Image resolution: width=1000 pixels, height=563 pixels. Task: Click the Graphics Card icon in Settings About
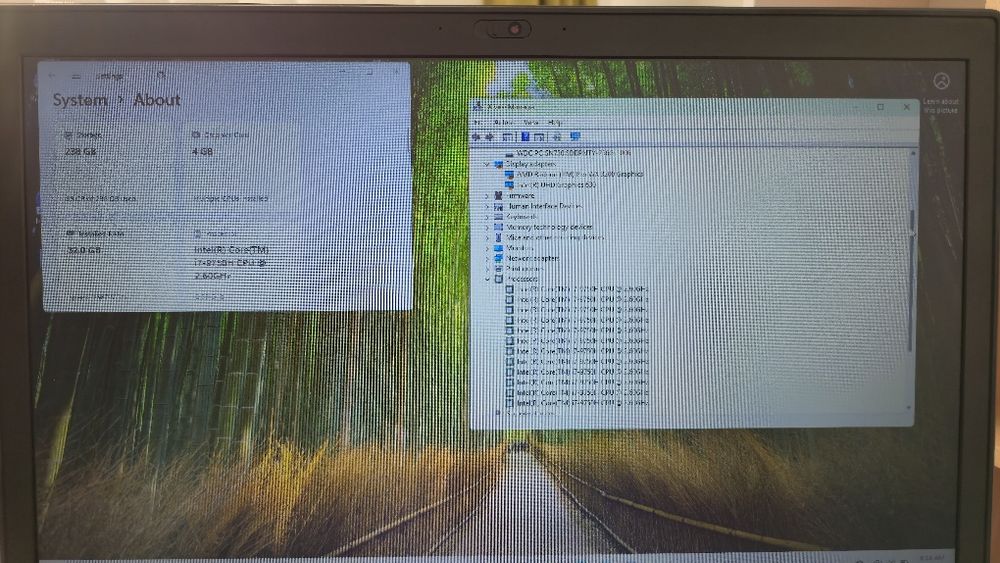point(196,135)
